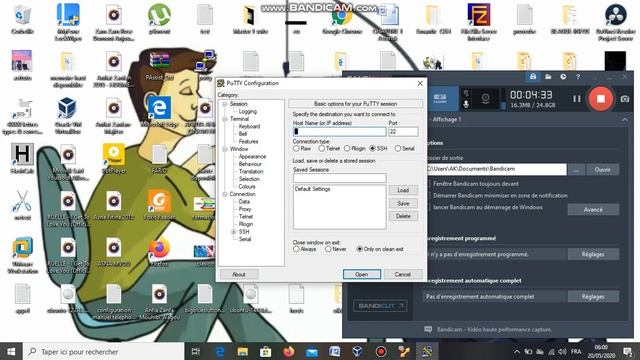Screen dimensions: 640x360
Task: Toggle the Bandicam microphone icon
Action: 466,104
